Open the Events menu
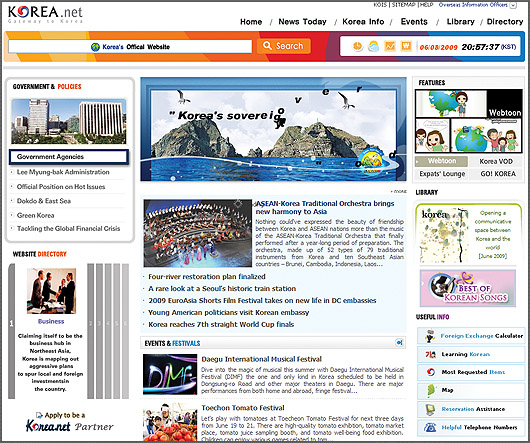 coord(414,22)
